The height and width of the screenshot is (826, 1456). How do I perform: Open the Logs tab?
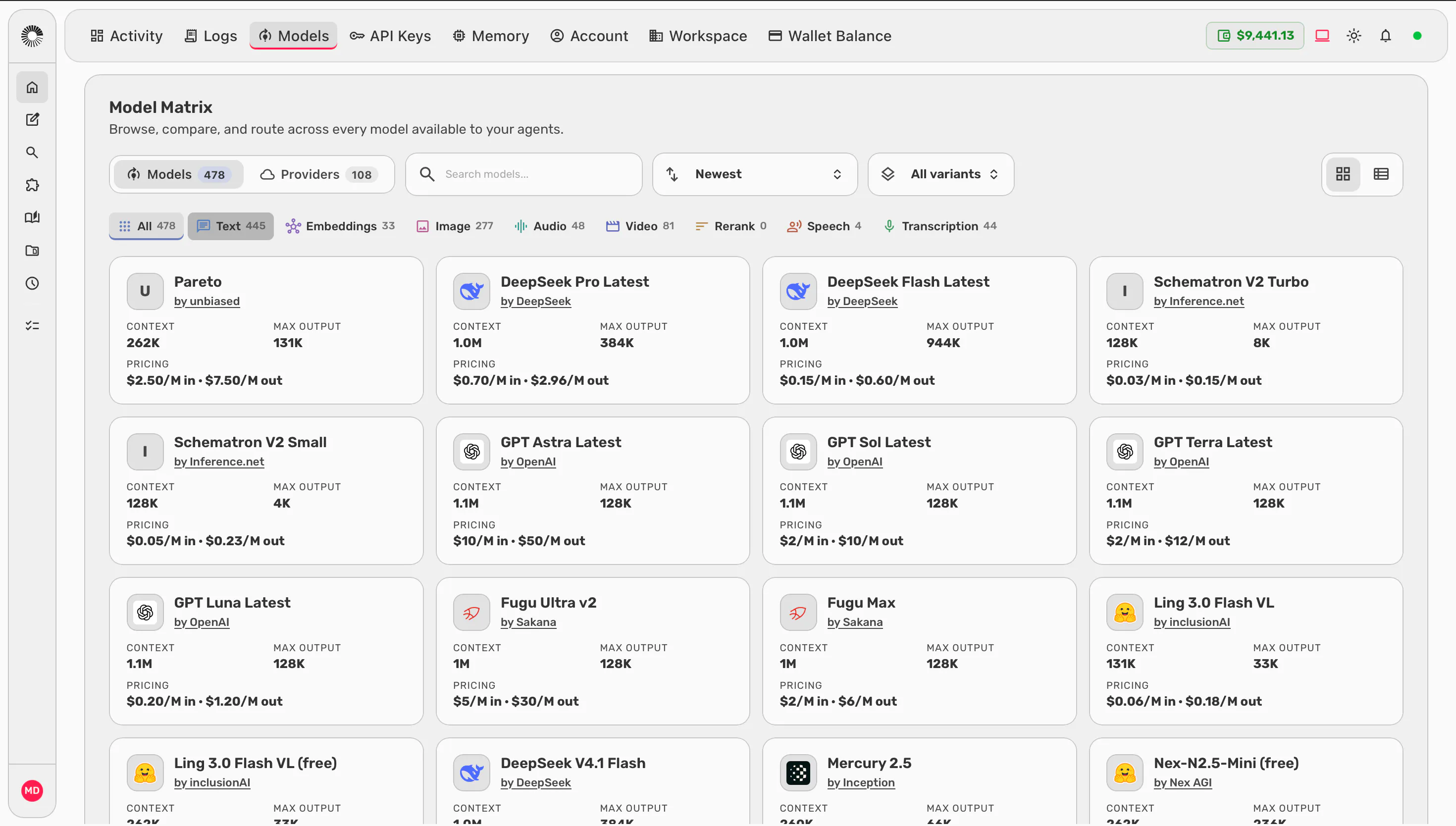coord(211,36)
